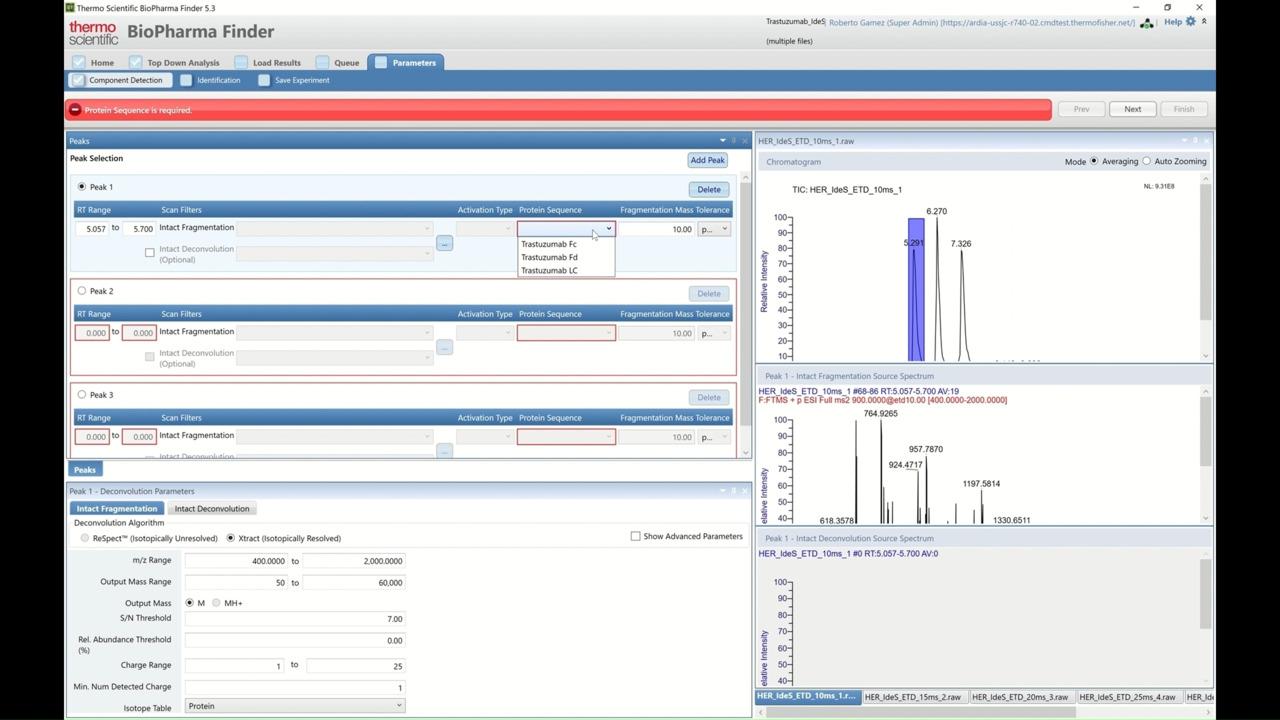1280x720 pixels.
Task: Check Show Advanced Parameters
Action: (x=635, y=537)
